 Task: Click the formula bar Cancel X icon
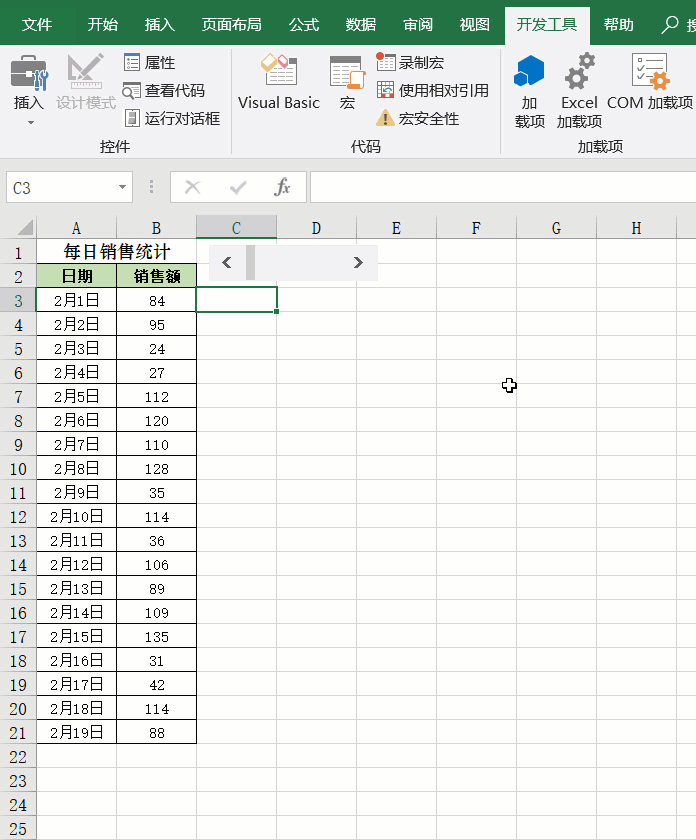pyautogui.click(x=192, y=187)
